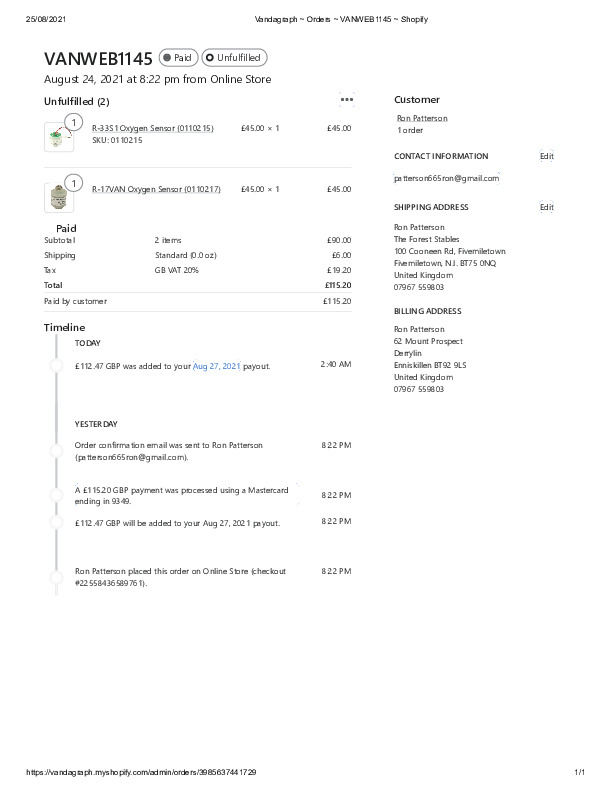612x792 pixels.
Task: Click the R-17VAN Oxygen Sensor product thumbnail
Action: click(x=58, y=197)
